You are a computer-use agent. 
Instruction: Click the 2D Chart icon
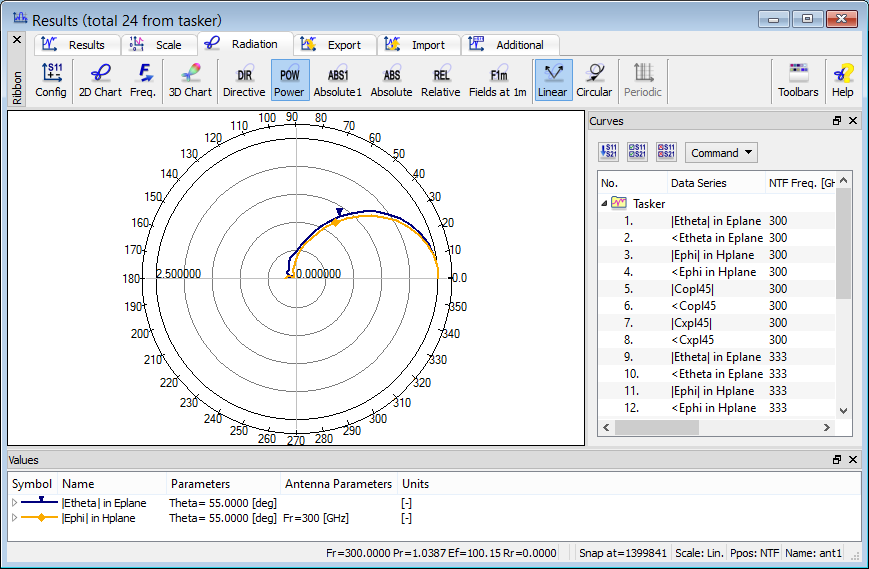(100, 80)
